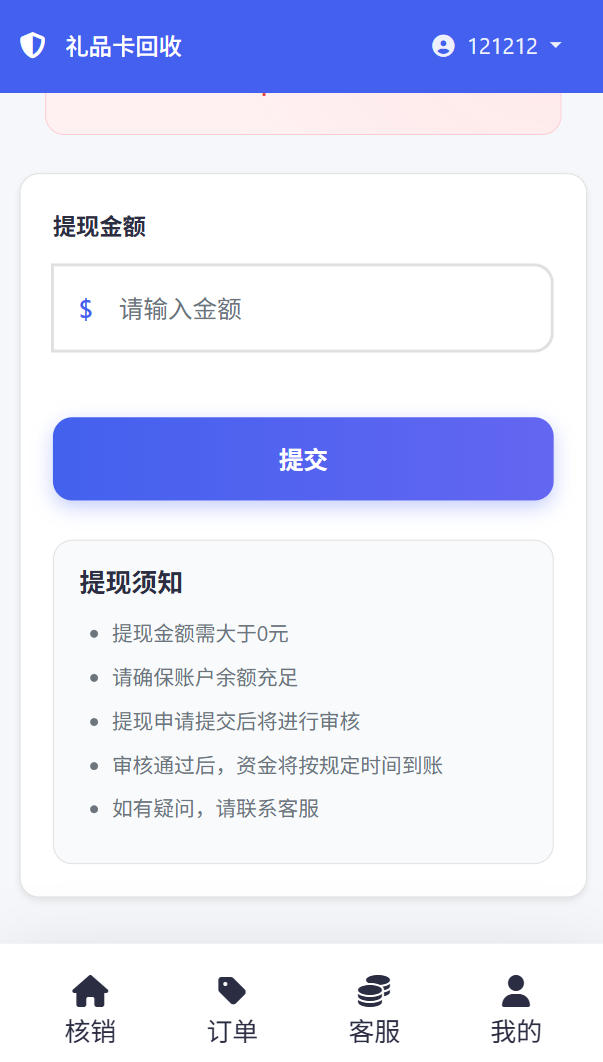Click the shield logo icon
This screenshot has width=603, height=1062.
point(33,46)
